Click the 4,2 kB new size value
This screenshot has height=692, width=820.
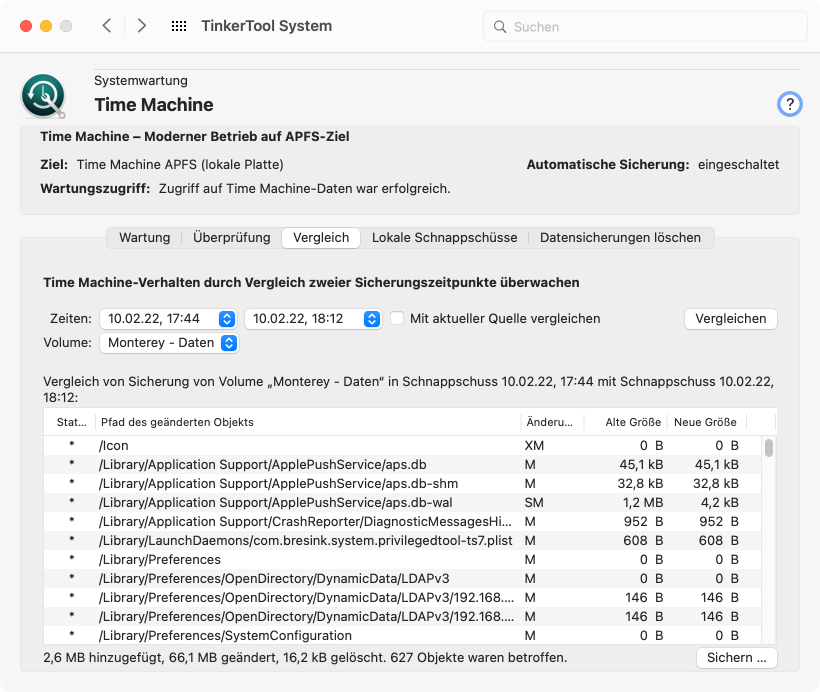(x=720, y=503)
